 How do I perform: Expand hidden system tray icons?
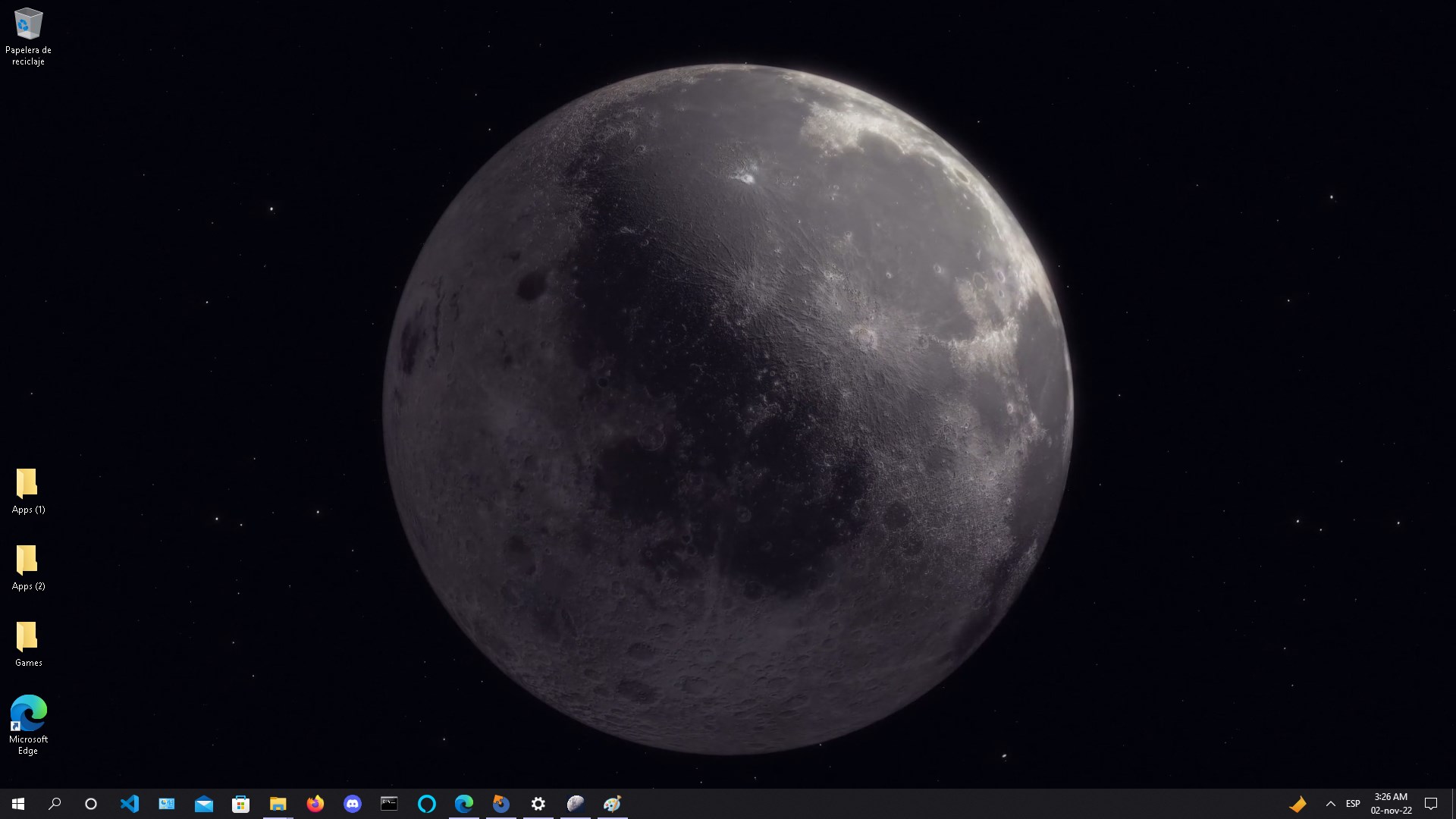(1330, 804)
